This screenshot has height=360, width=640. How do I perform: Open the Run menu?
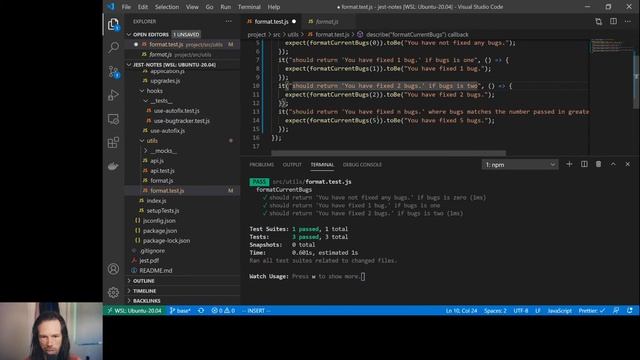tap(225, 7)
